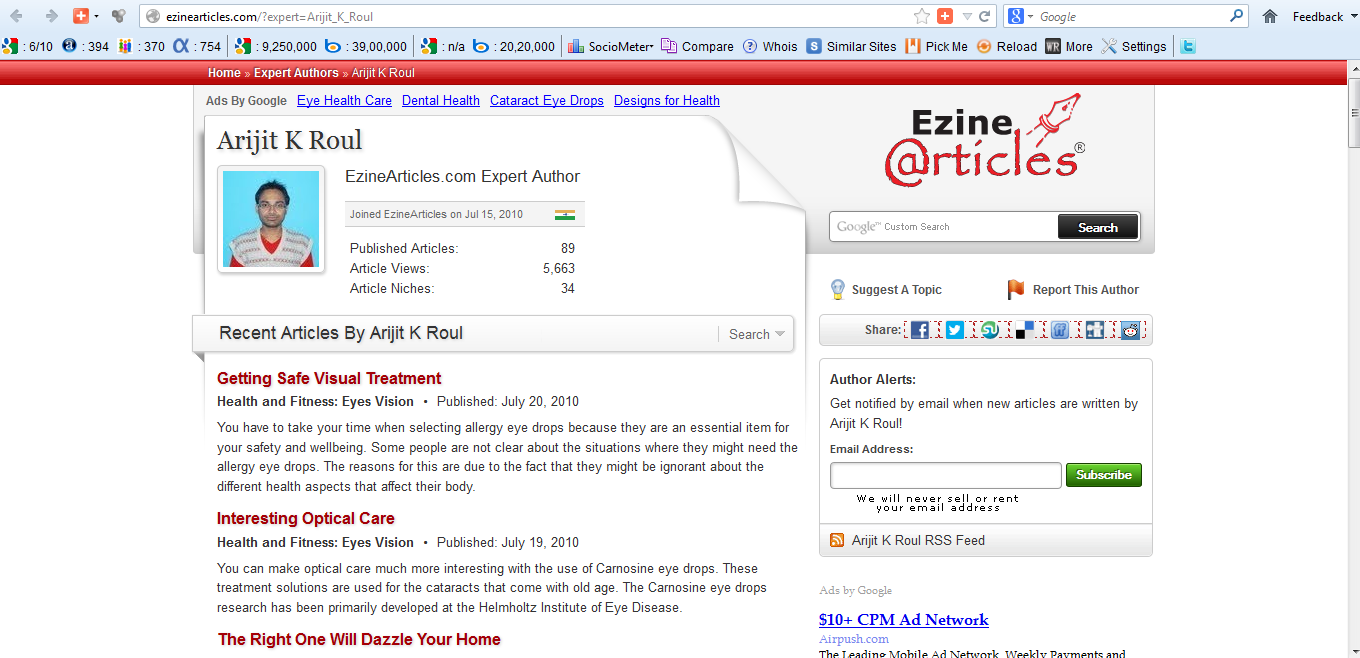Open article Getting Safe Visual Treatment

click(329, 378)
